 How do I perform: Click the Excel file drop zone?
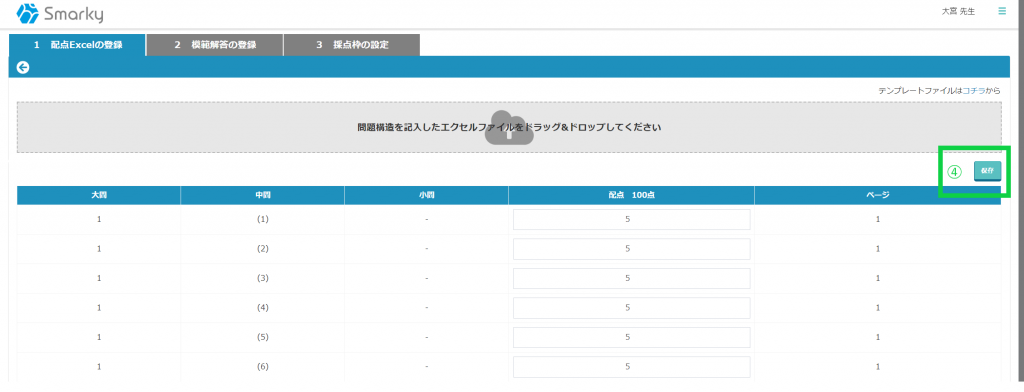(509, 127)
